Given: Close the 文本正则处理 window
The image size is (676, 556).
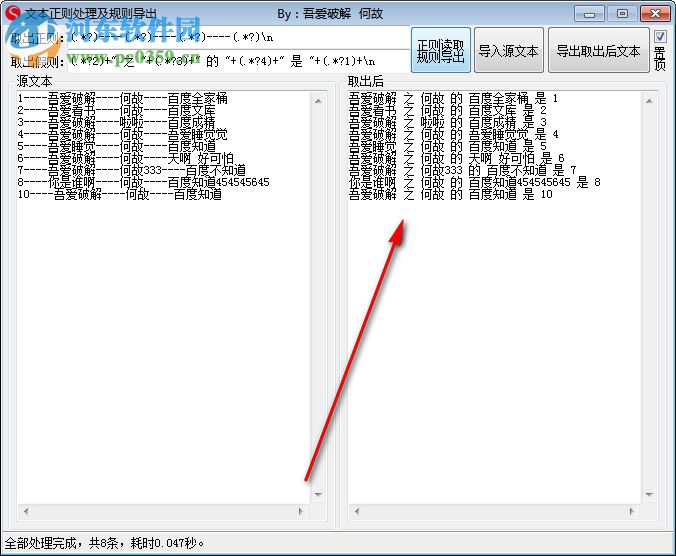Looking at the screenshot, I should click(x=655, y=14).
